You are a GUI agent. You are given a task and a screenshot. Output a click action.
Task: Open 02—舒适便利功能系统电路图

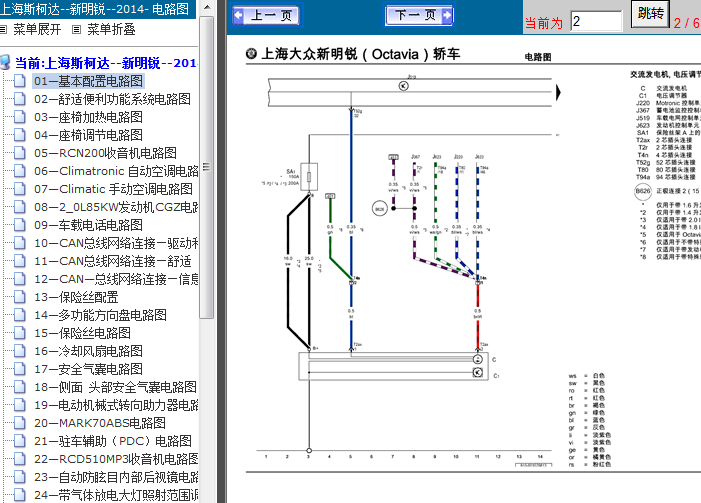click(x=112, y=99)
